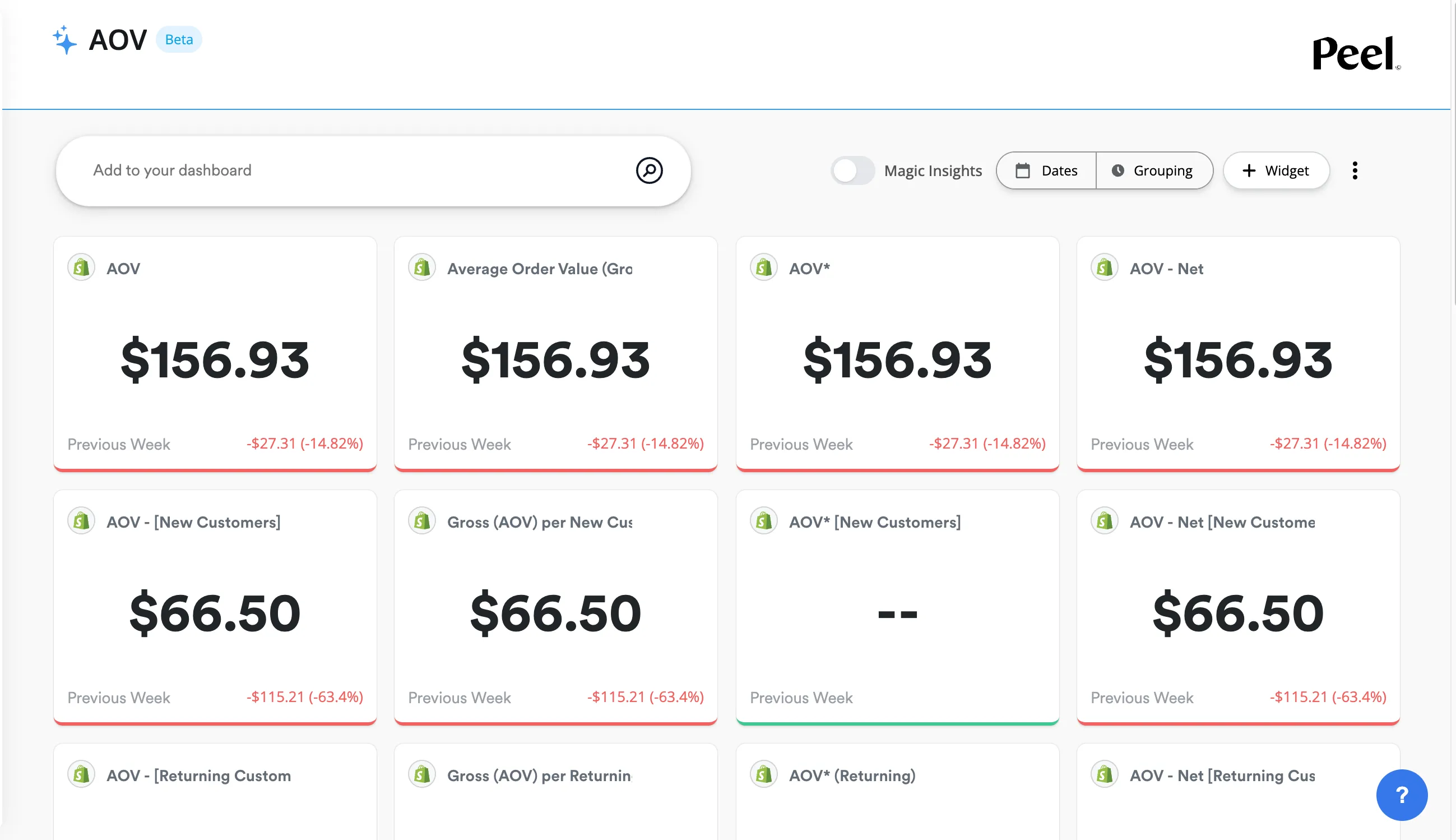Click the clock icon in the Grouping button
The width and height of the screenshot is (1456, 840).
pos(1117,171)
